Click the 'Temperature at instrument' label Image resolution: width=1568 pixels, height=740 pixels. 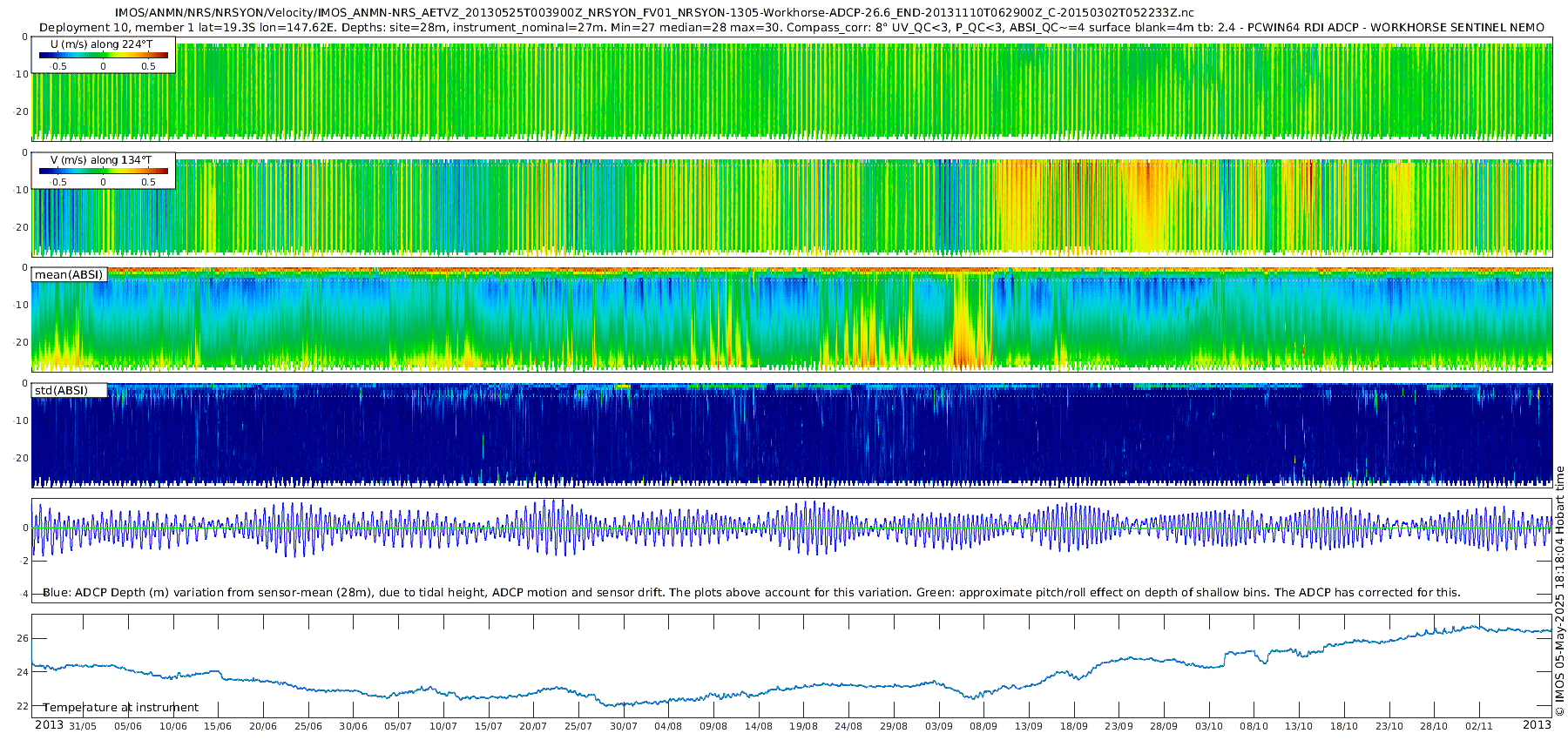(121, 707)
